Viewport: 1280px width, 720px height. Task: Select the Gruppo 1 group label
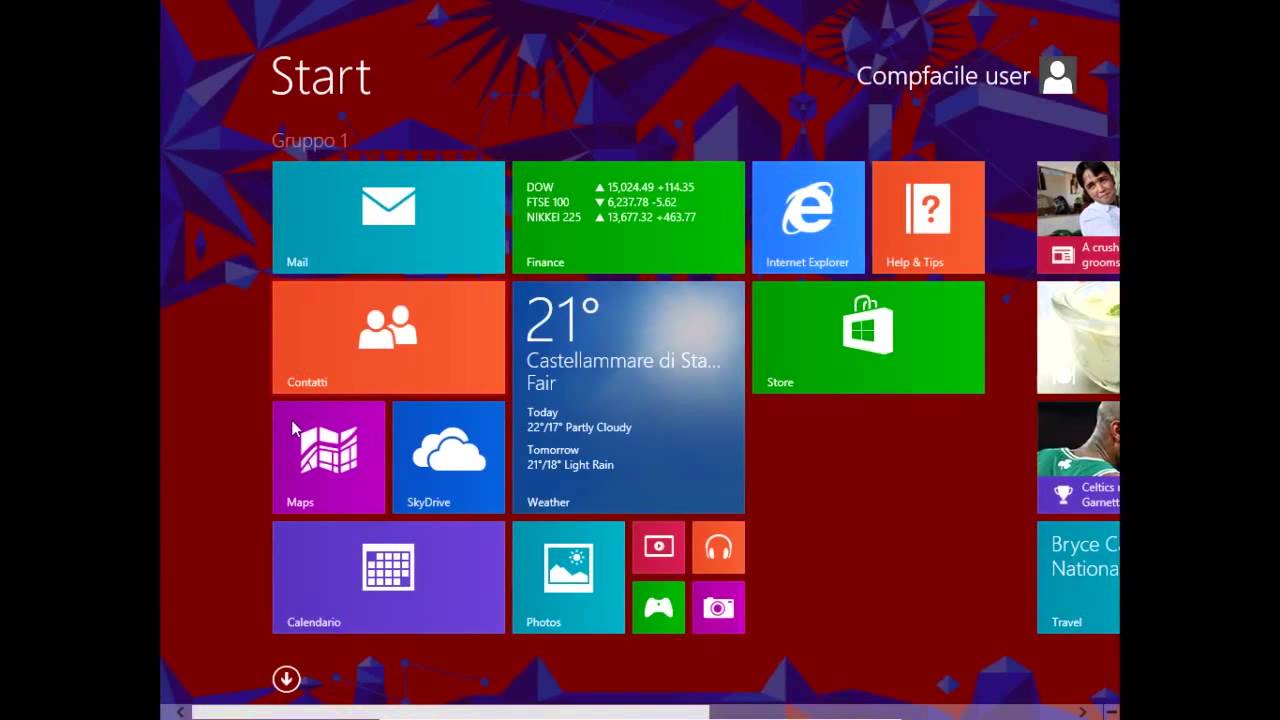[x=310, y=140]
